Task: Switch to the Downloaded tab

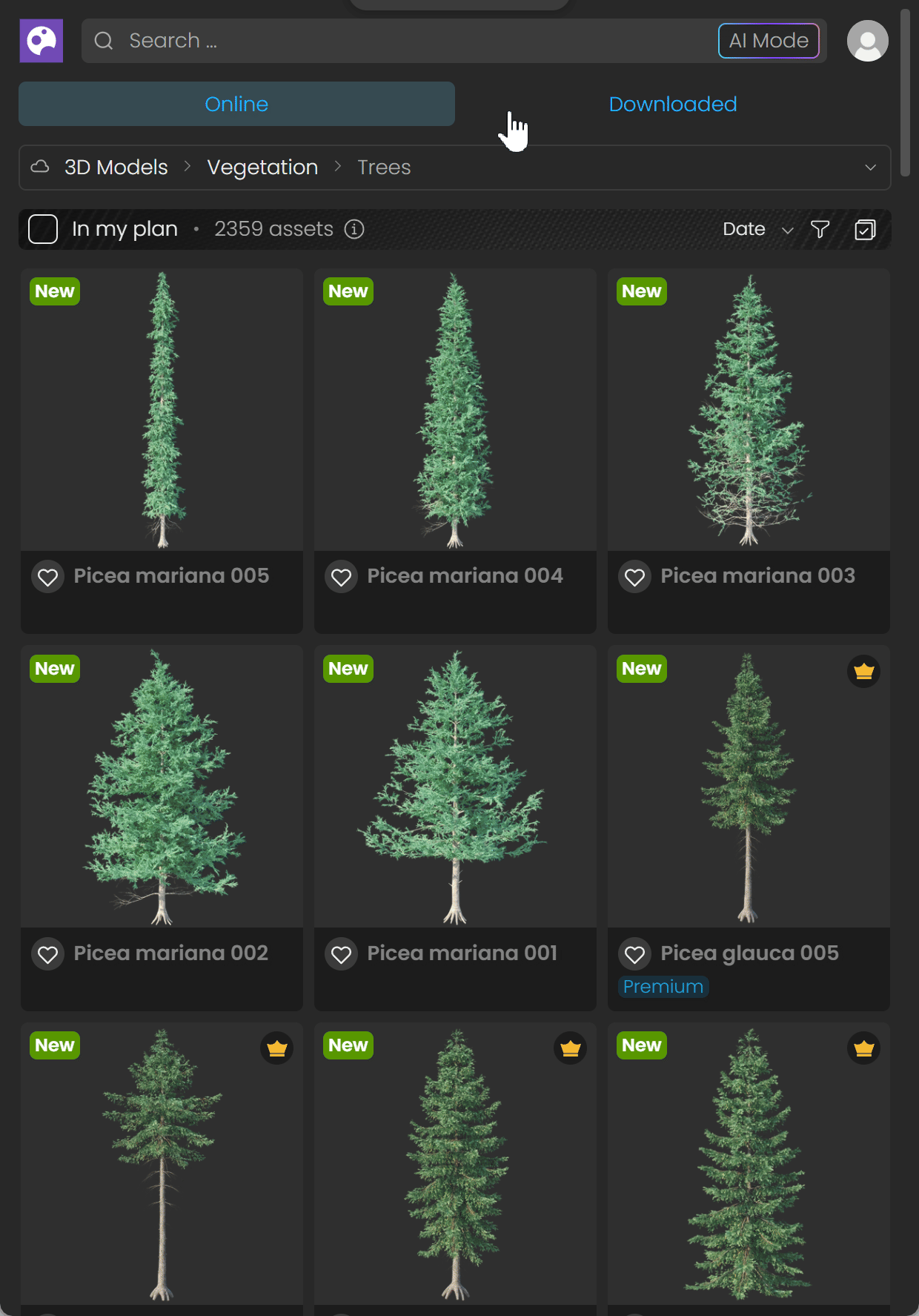Action: pos(673,104)
